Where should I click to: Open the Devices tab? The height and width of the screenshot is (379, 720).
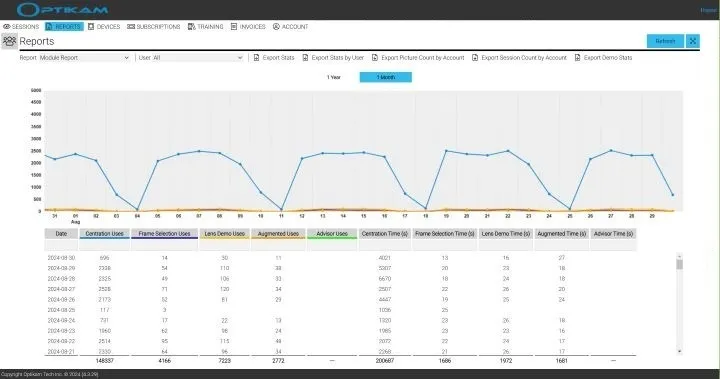tap(104, 27)
